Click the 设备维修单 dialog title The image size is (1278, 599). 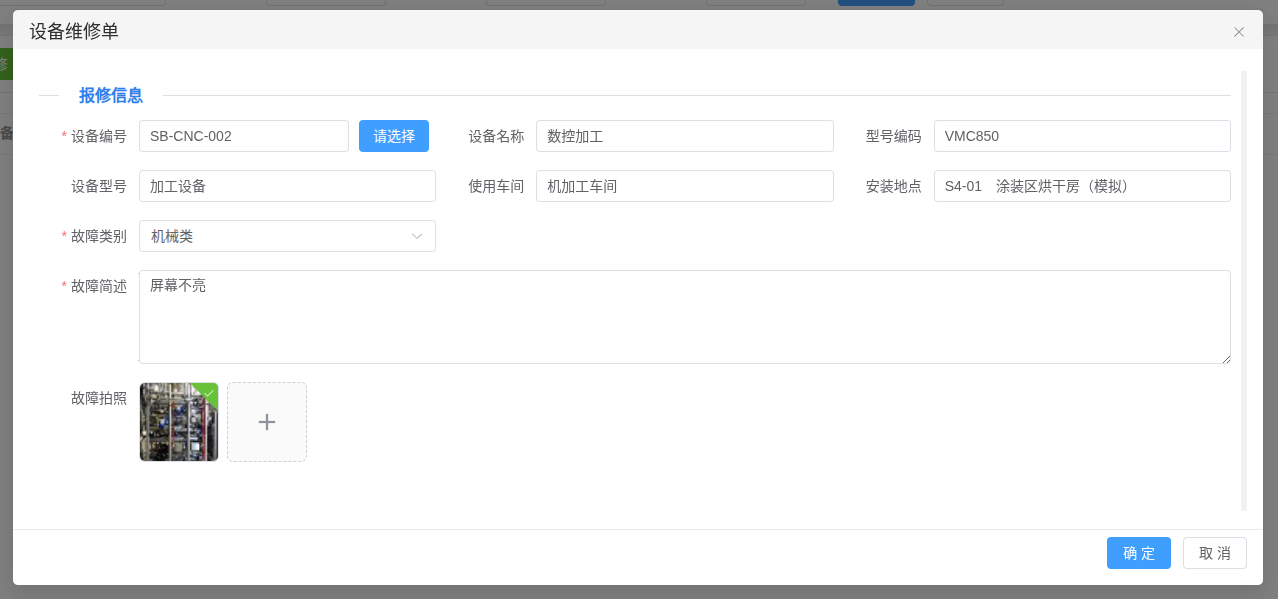74,31
